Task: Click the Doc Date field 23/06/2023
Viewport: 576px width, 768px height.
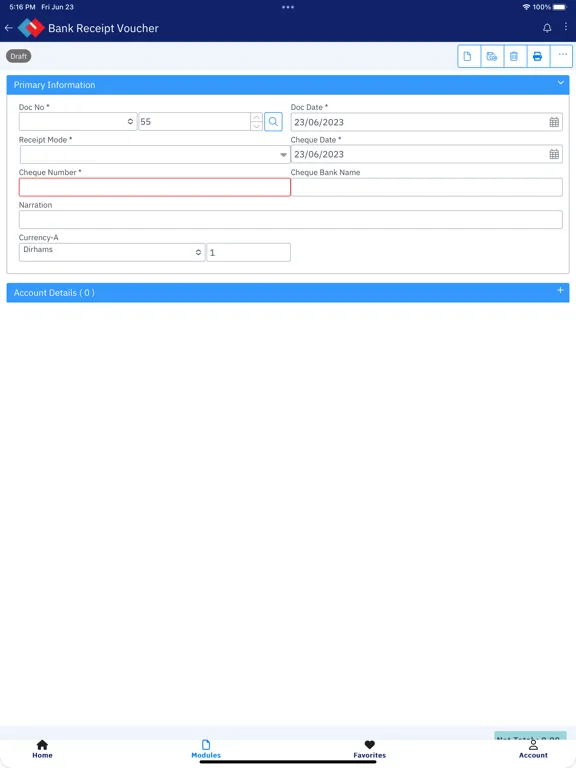Action: pyautogui.click(x=427, y=122)
